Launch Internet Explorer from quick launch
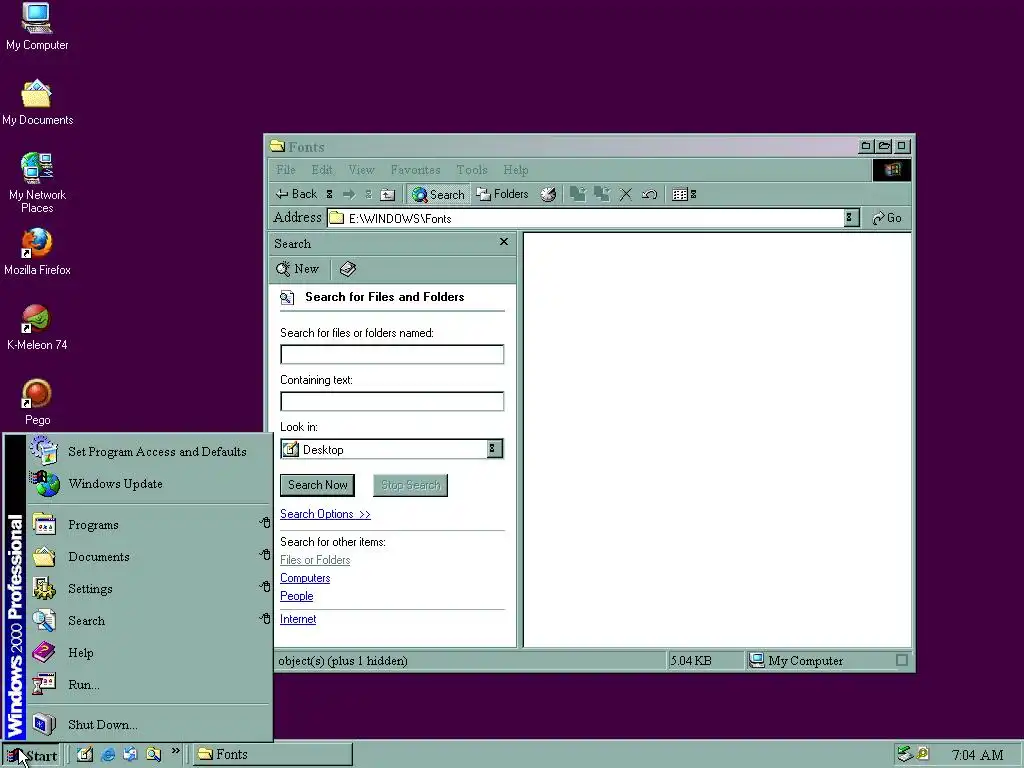Screen dimensions: 1024x768 click(x=108, y=754)
